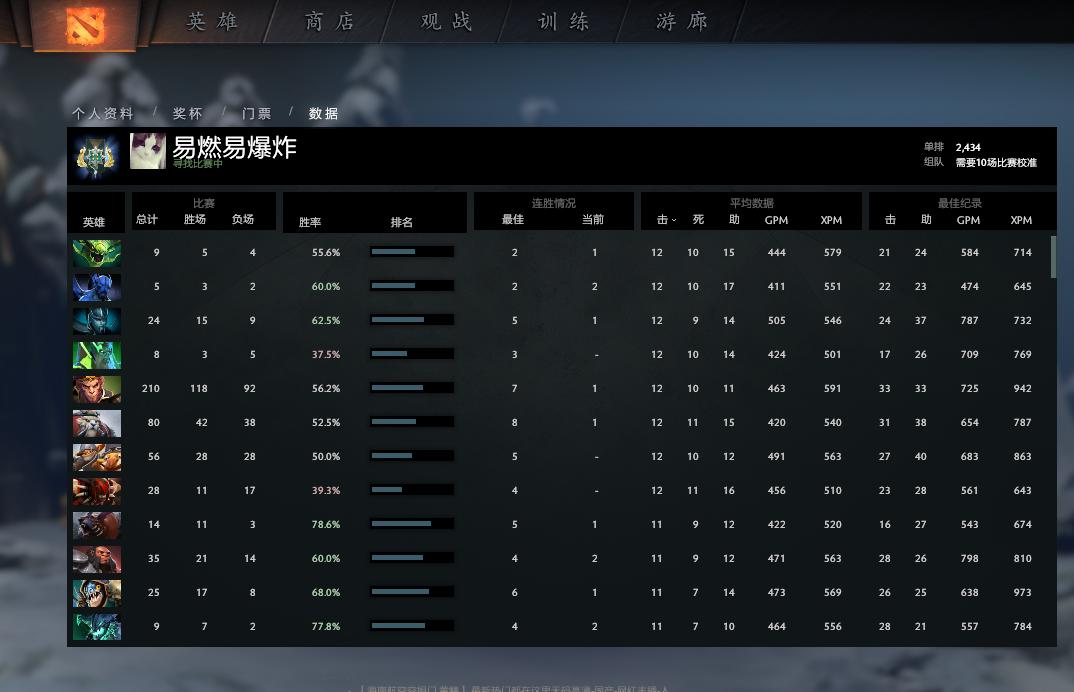This screenshot has height=692, width=1074.
Task: Sort by 最佳 best streak column
Action: (512, 219)
